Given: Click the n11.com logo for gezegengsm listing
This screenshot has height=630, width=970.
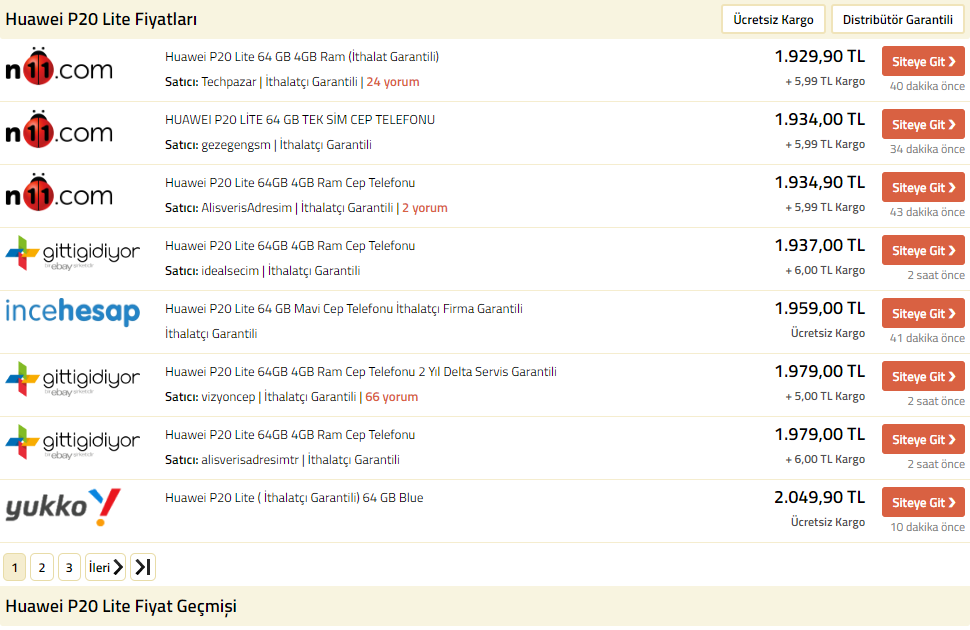Looking at the screenshot, I should coord(59,132).
